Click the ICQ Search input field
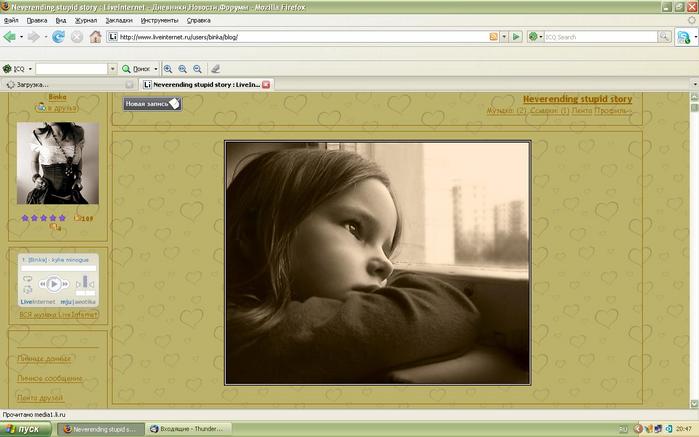 point(600,37)
